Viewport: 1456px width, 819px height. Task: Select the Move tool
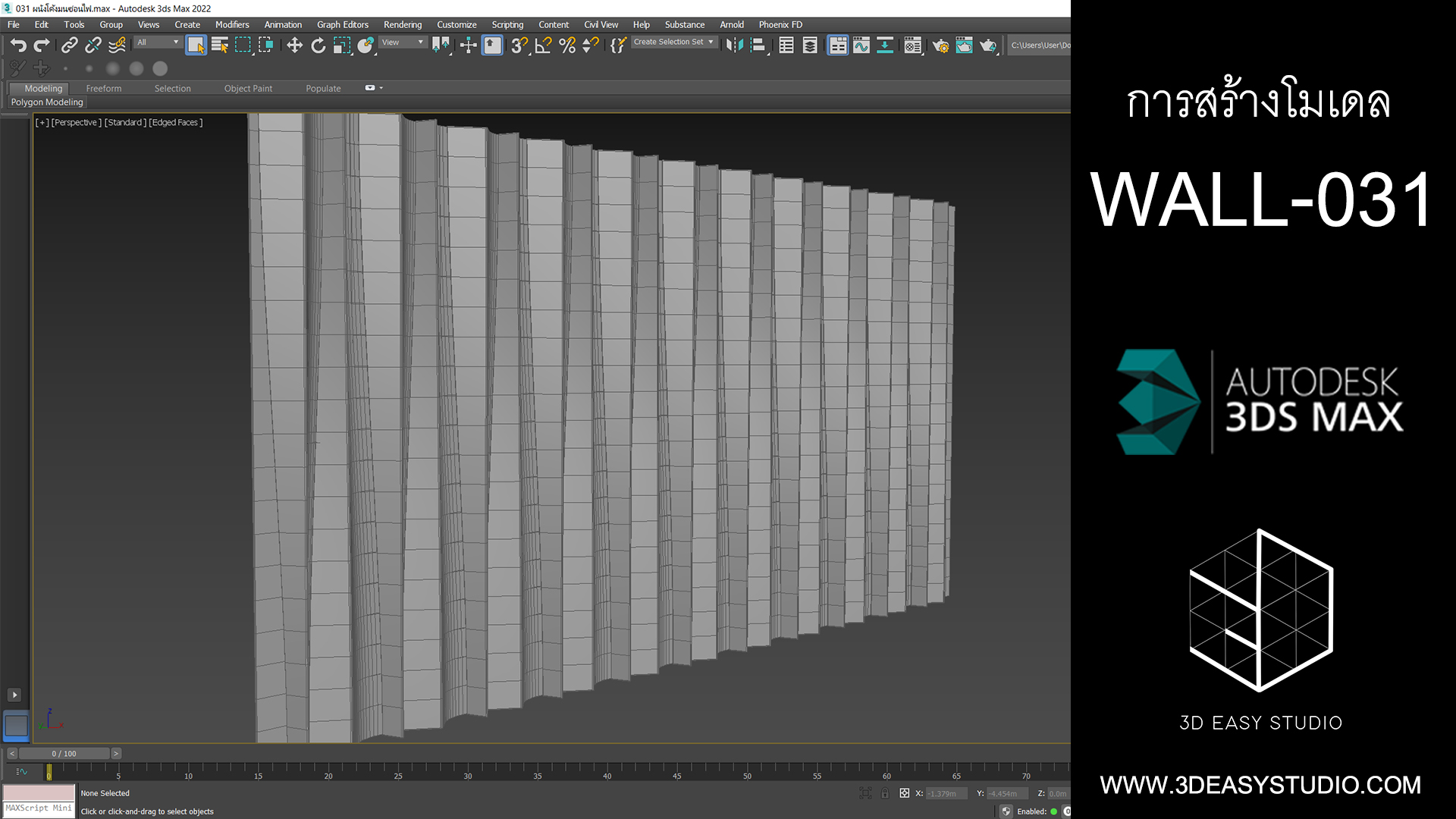point(294,45)
